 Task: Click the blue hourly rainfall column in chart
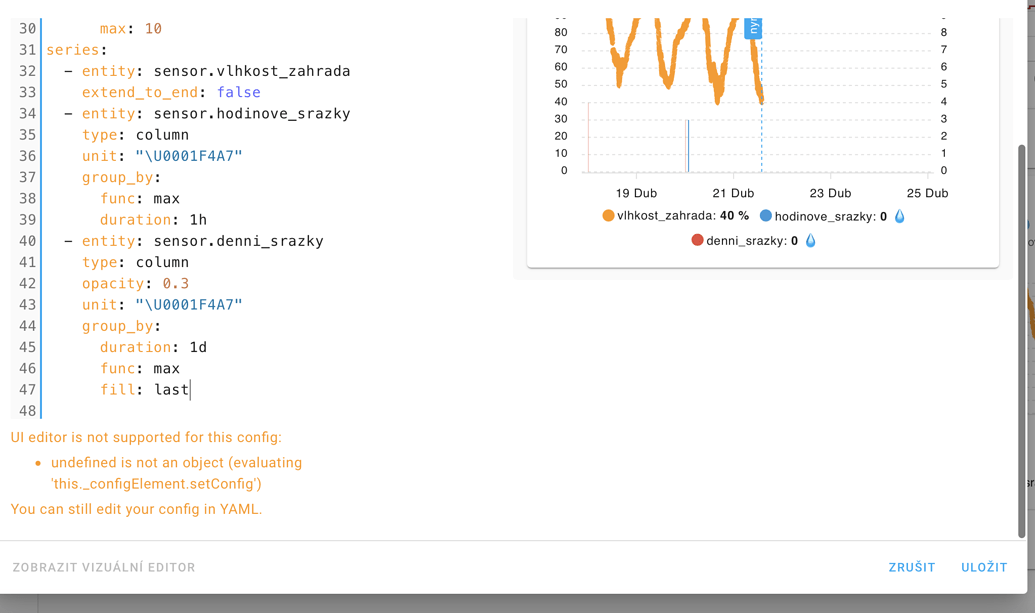pyautogui.click(x=688, y=146)
